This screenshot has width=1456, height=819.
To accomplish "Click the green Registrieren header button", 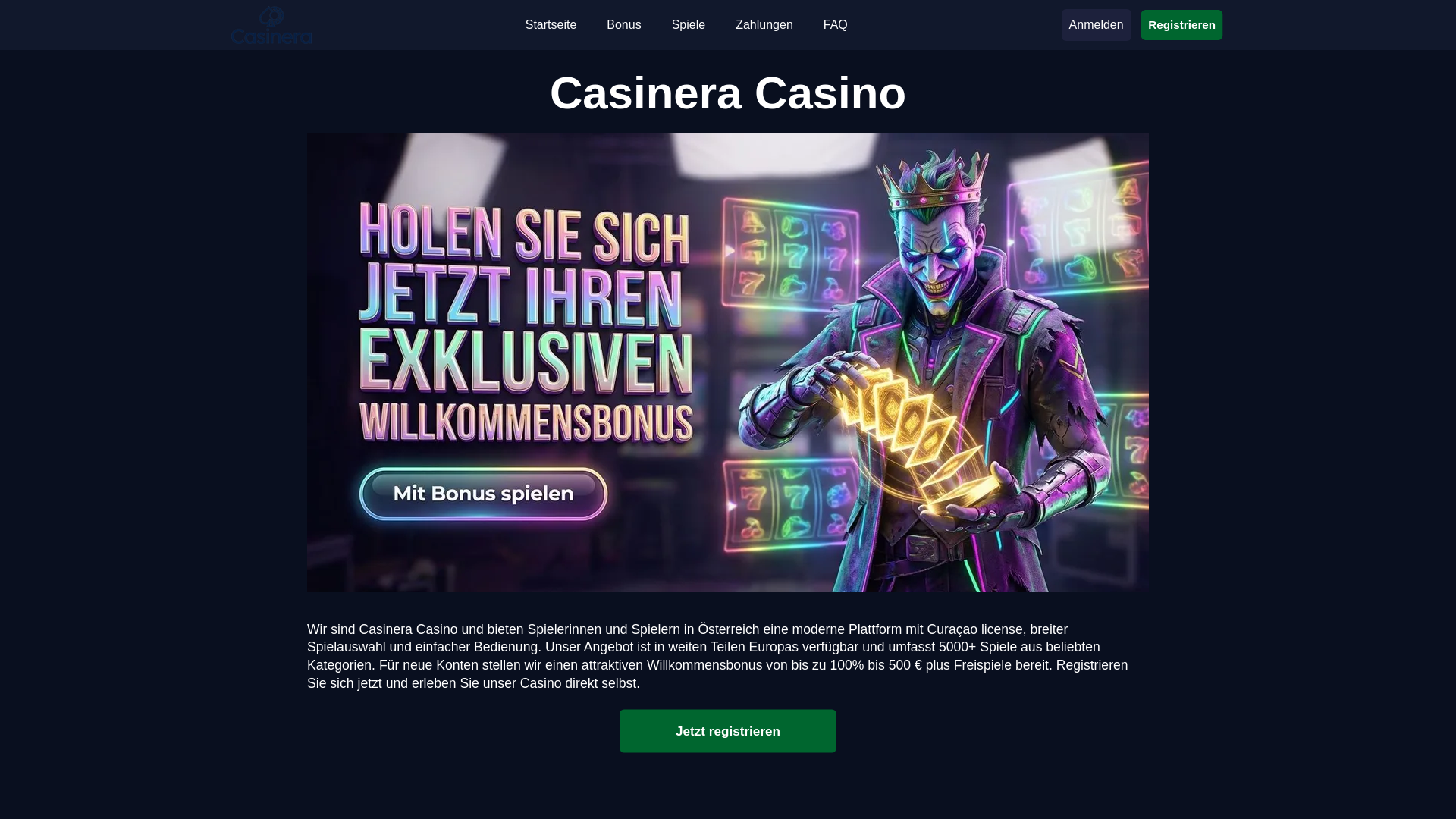I will (x=1181, y=25).
